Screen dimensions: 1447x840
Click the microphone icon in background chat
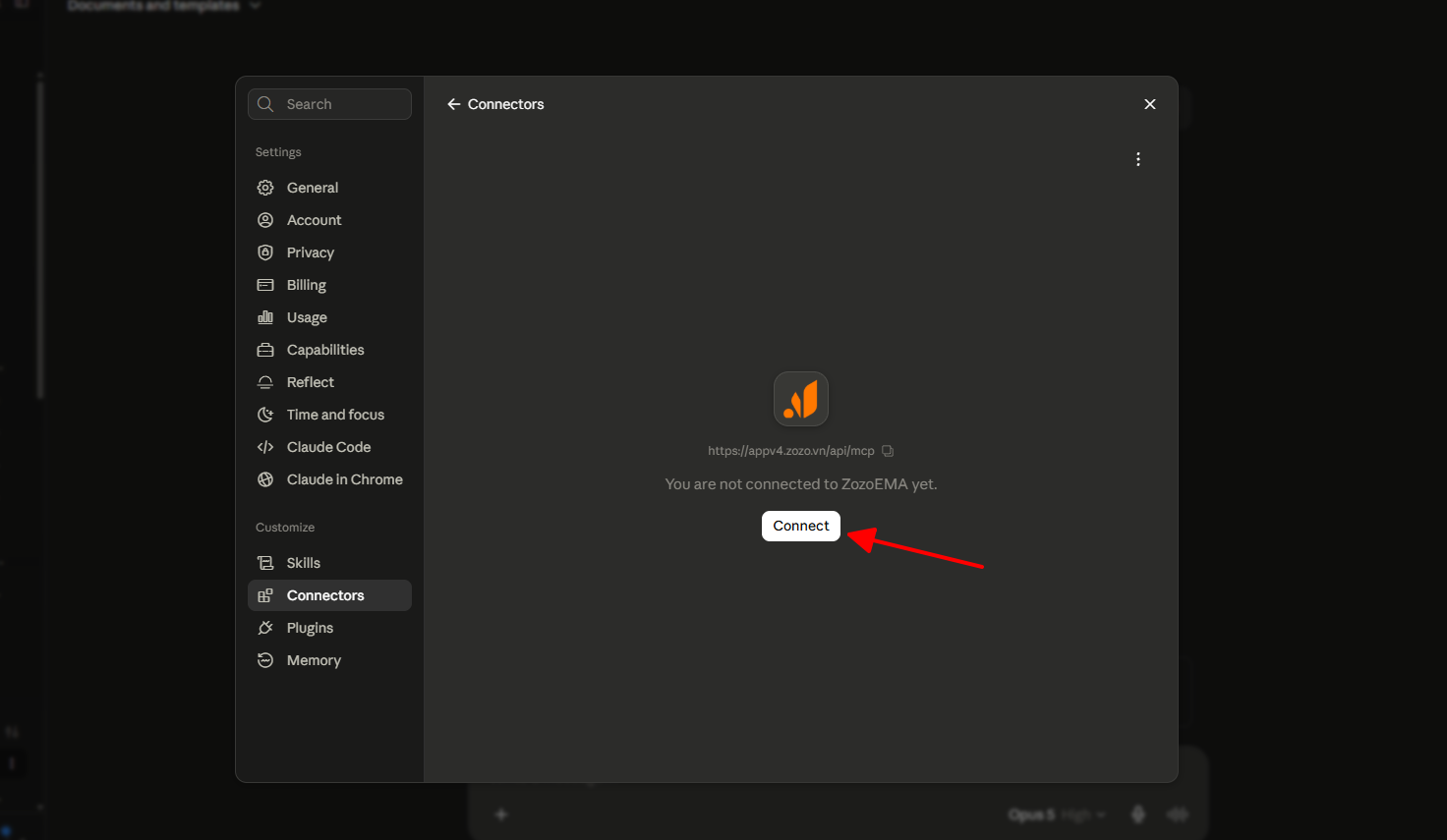click(x=1138, y=814)
